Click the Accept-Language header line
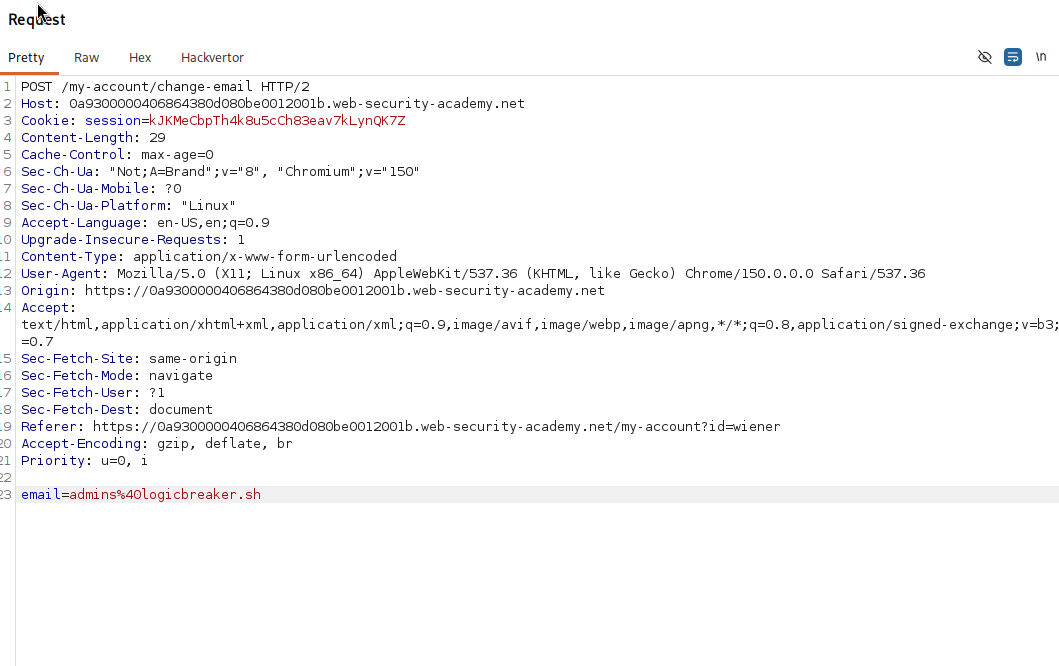 pyautogui.click(x=145, y=222)
